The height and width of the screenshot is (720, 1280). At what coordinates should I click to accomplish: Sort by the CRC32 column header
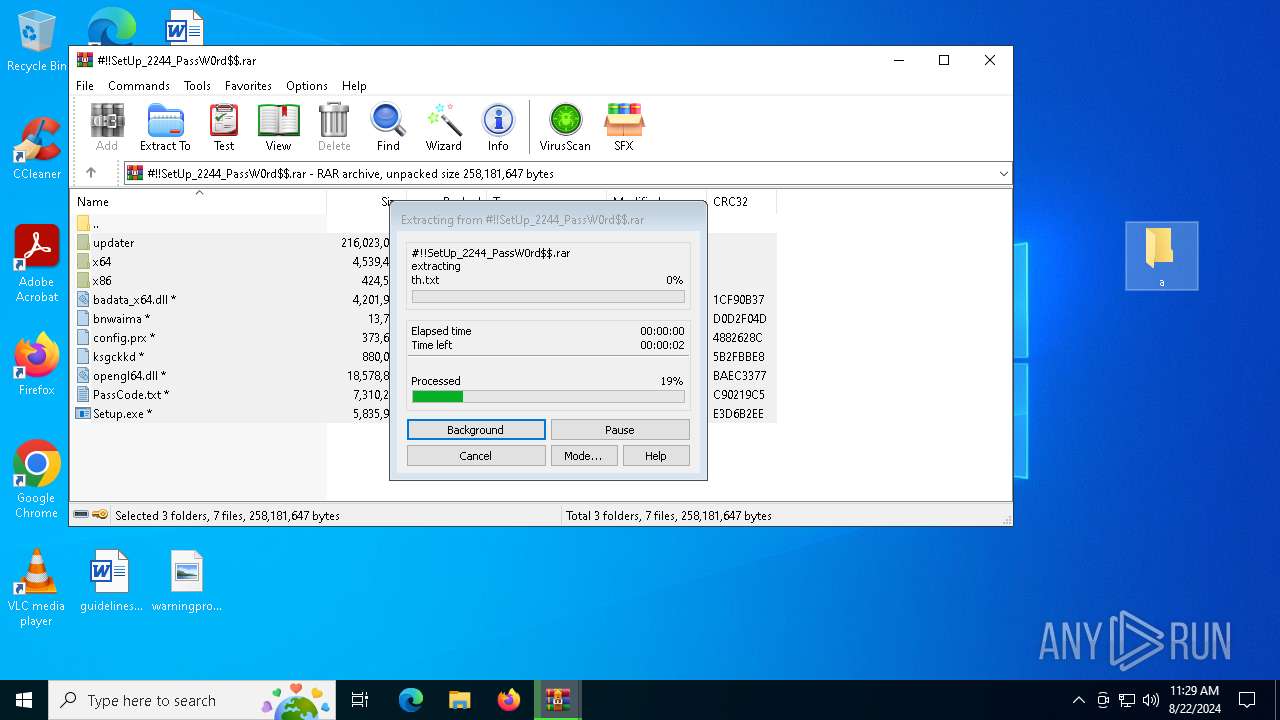coord(740,202)
